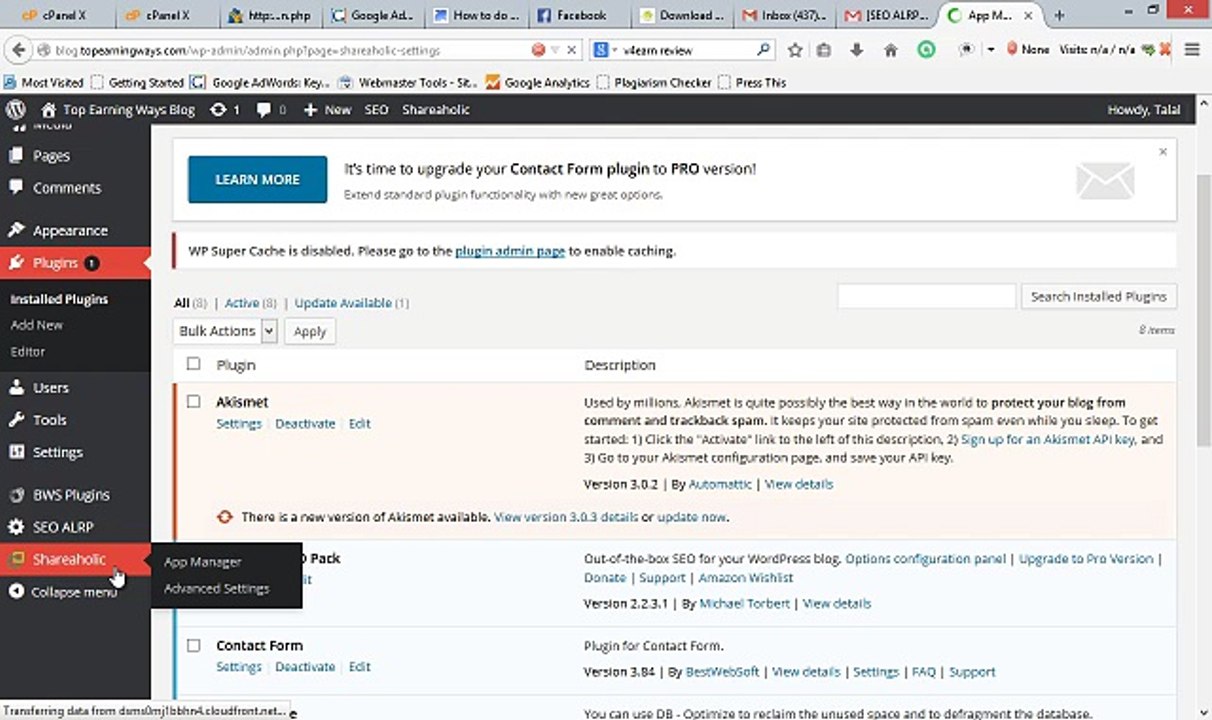Click Apply bulk action button

310,331
